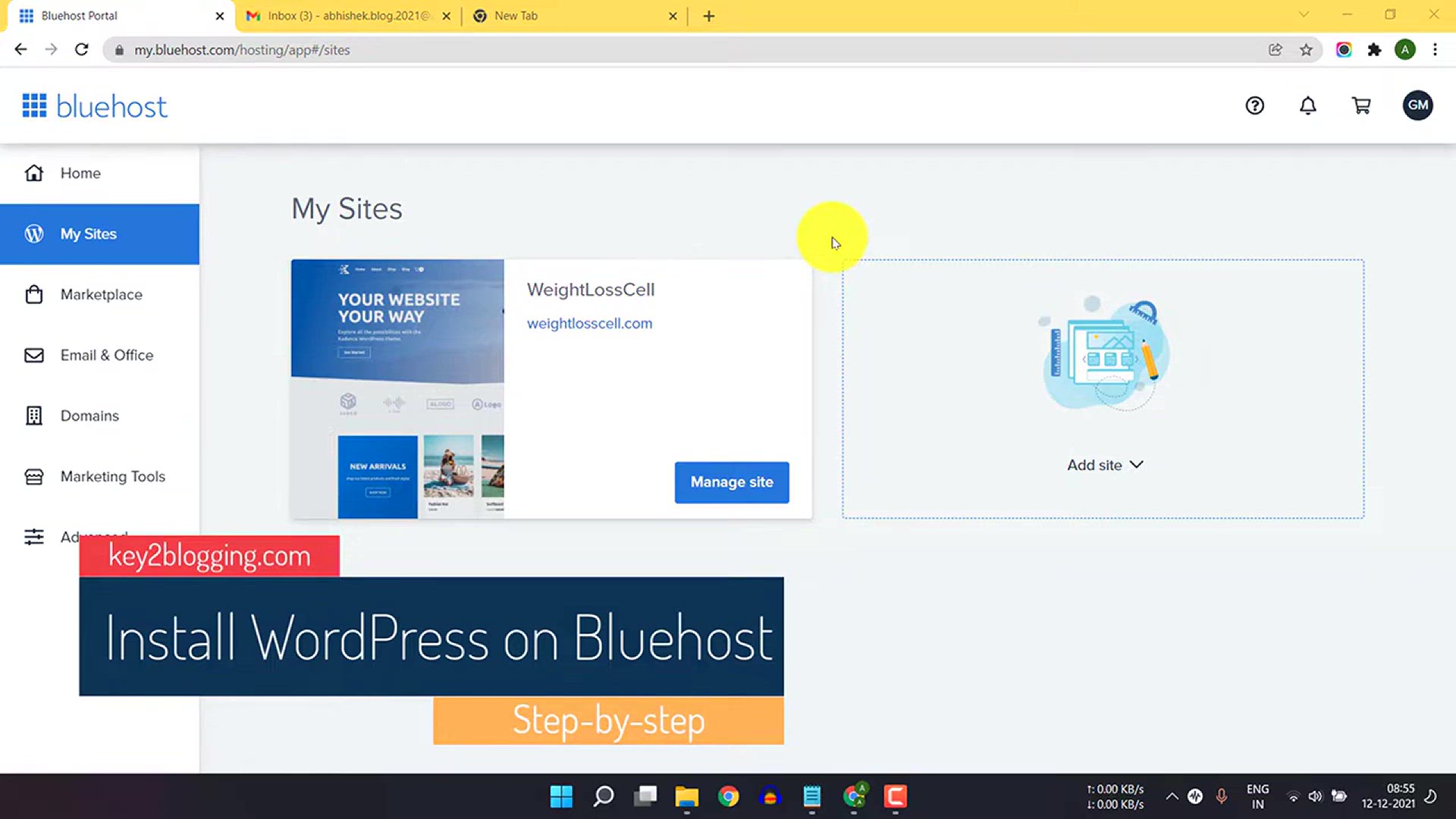1456x819 pixels.
Task: Click the Marketing Tools icon
Action: [x=34, y=476]
